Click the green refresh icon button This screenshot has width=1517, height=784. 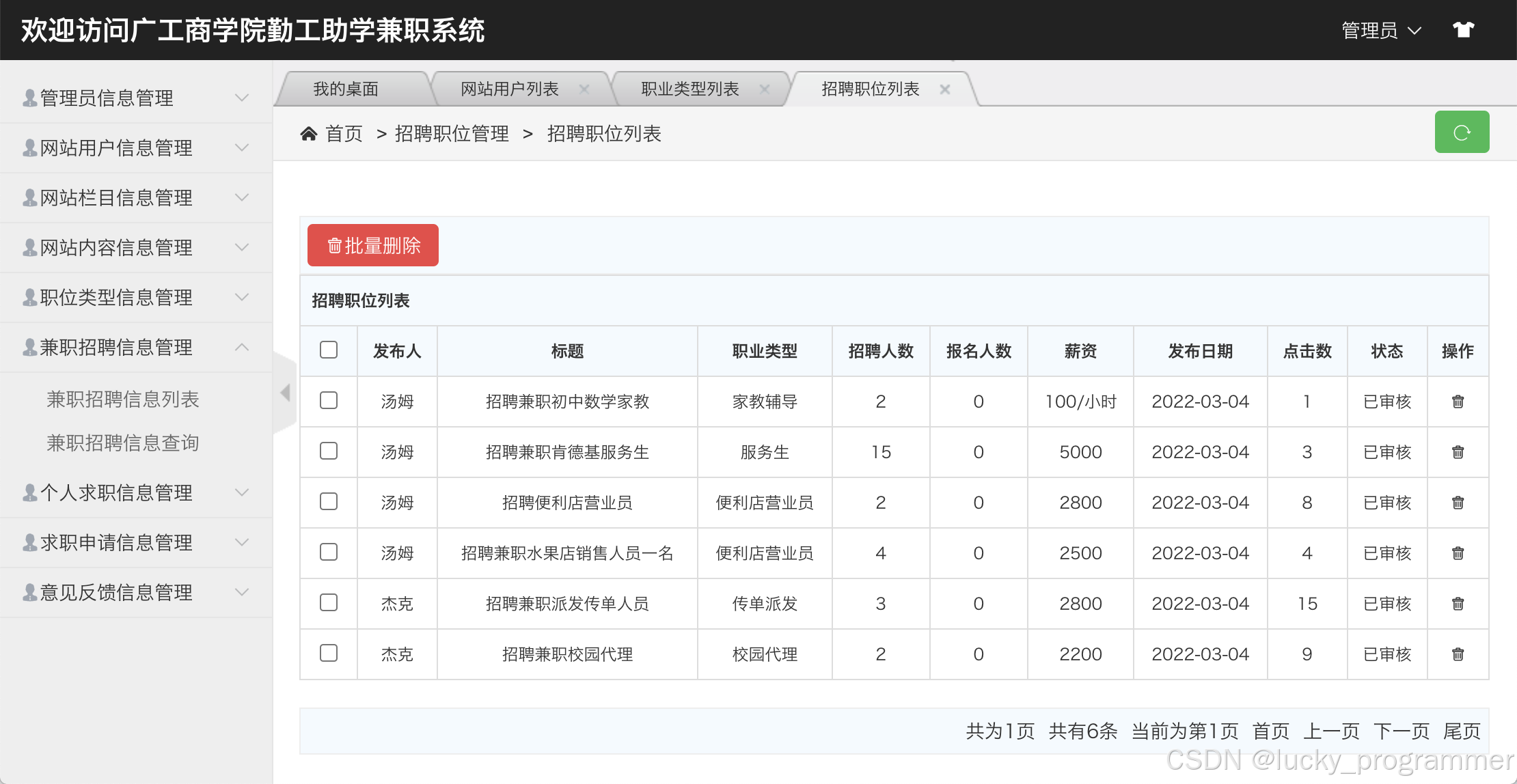tap(1461, 132)
